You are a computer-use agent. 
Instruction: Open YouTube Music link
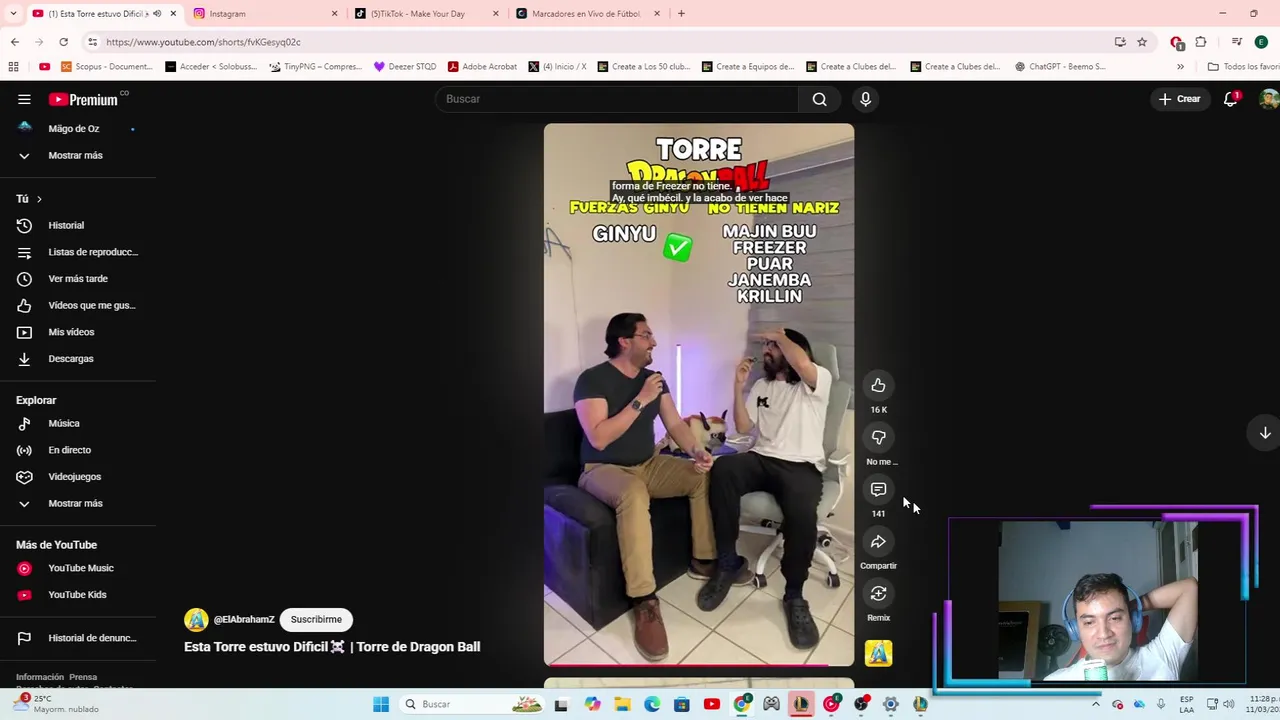tap(77, 568)
